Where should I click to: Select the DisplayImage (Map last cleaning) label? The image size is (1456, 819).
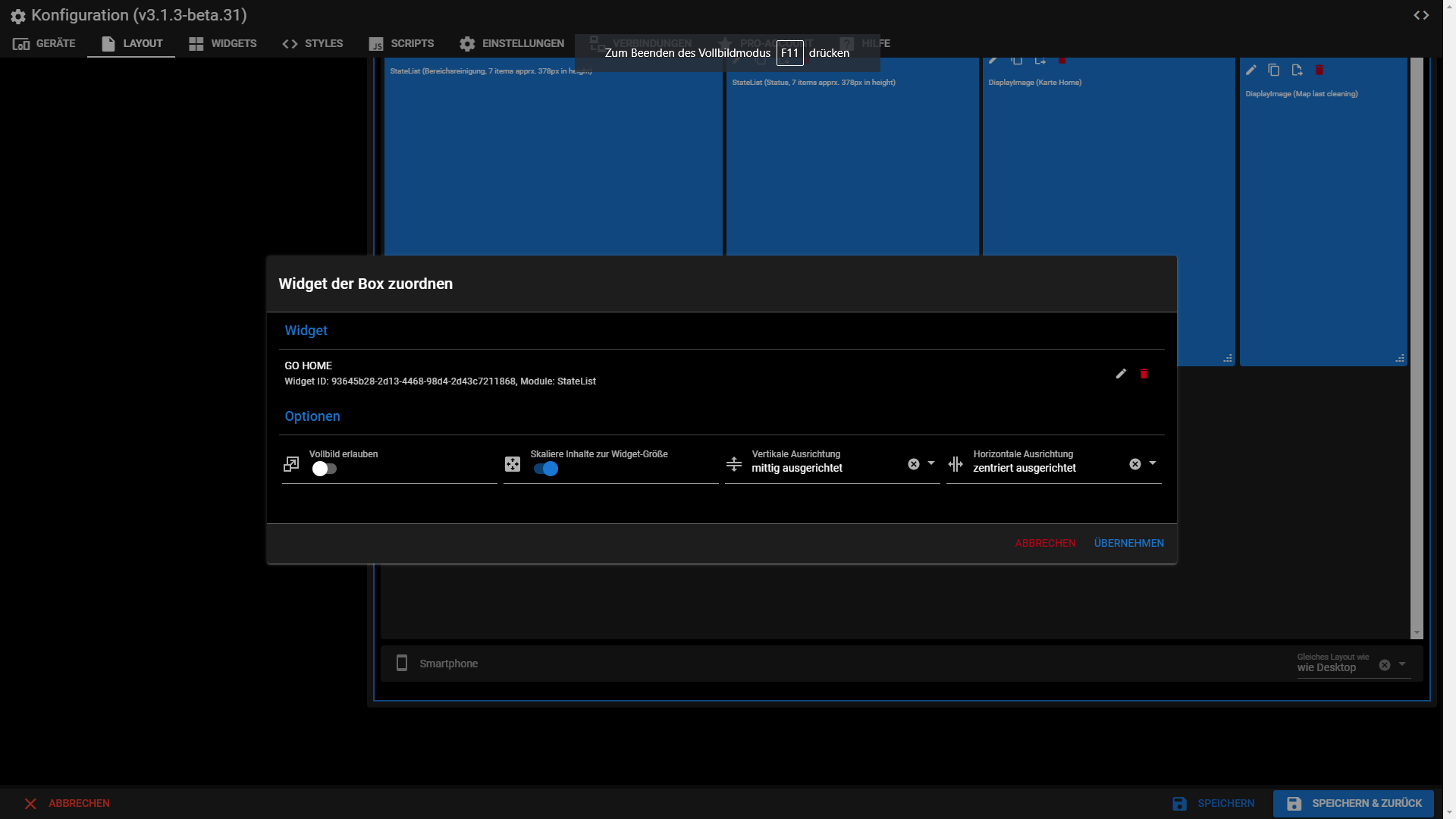[1301, 94]
